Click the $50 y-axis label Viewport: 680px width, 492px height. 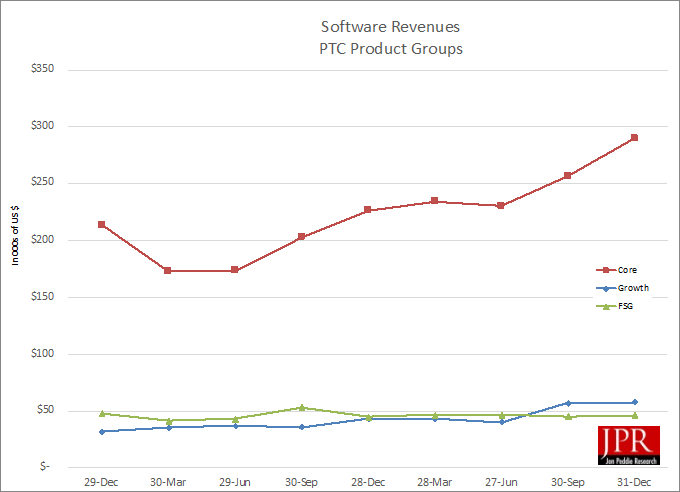46,410
